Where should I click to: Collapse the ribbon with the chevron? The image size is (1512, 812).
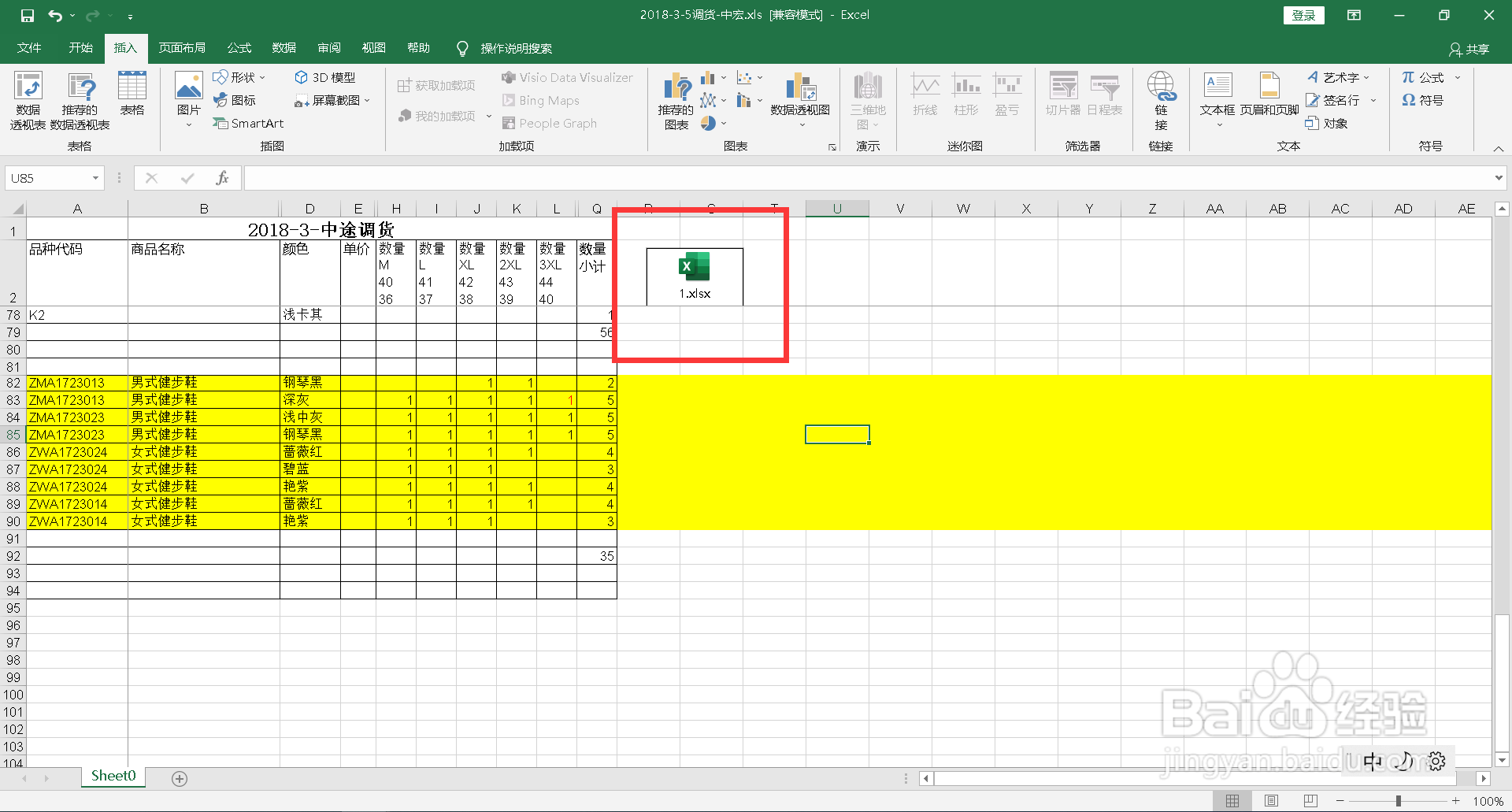[1499, 148]
